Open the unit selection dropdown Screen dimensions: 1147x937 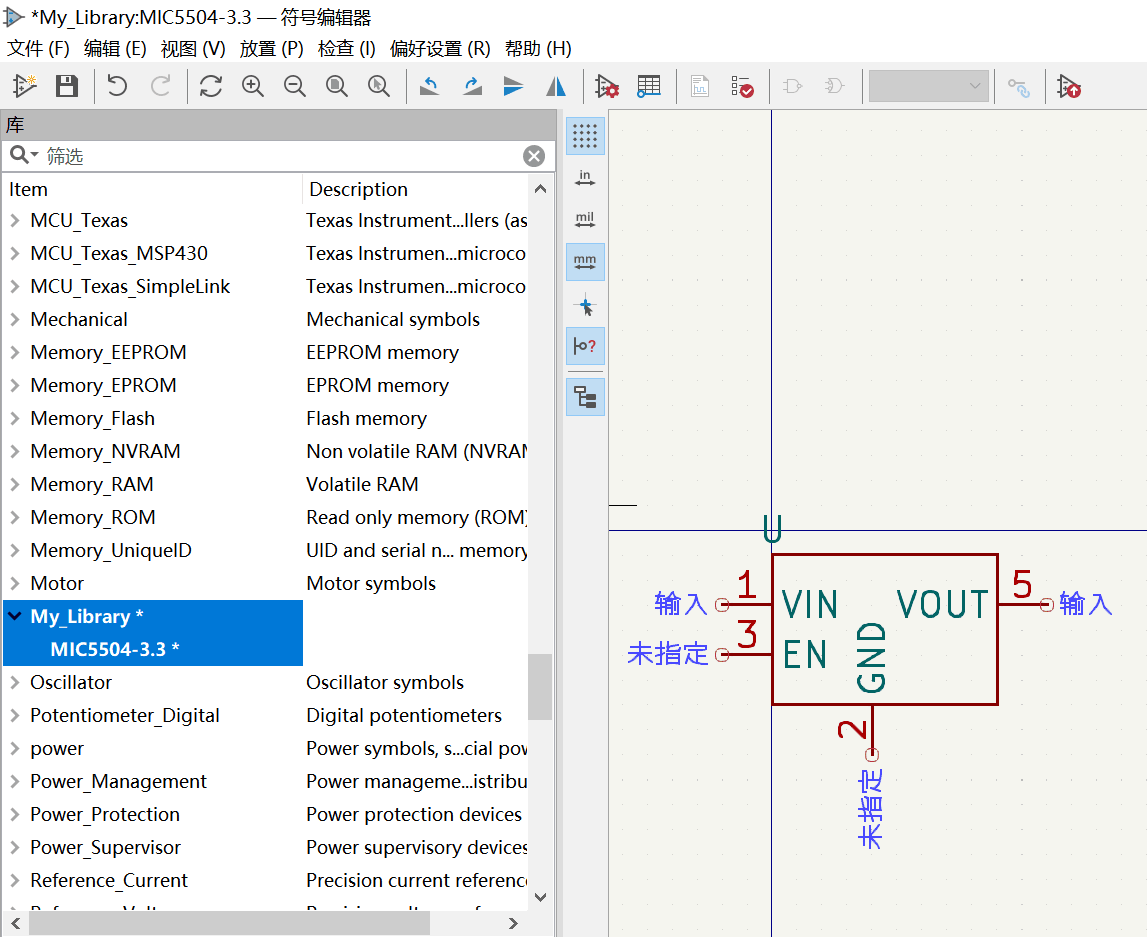click(x=928, y=87)
